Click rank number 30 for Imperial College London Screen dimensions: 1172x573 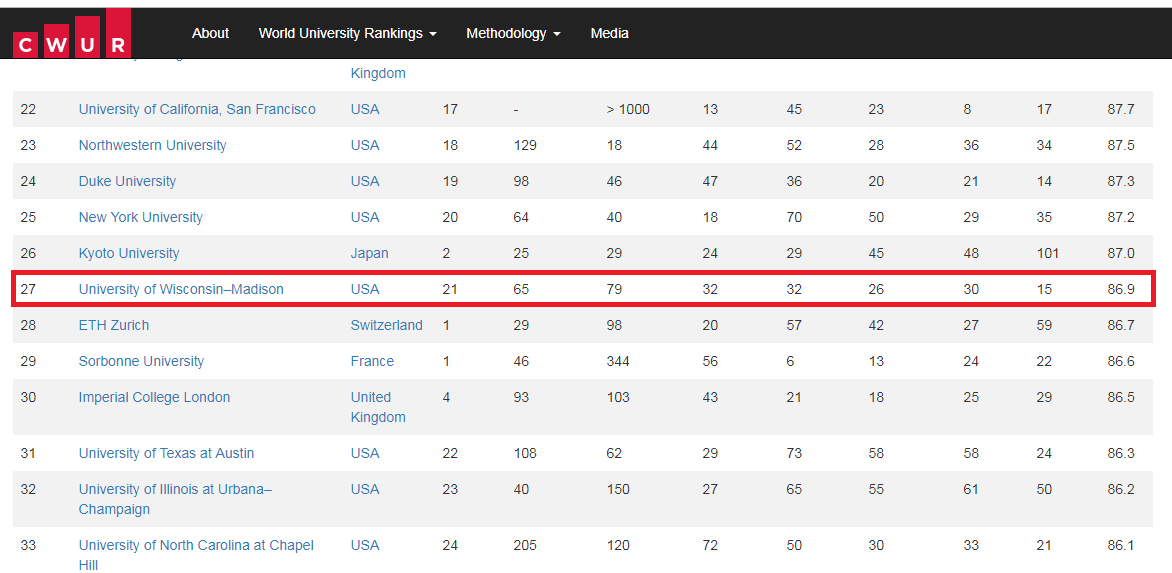point(28,397)
